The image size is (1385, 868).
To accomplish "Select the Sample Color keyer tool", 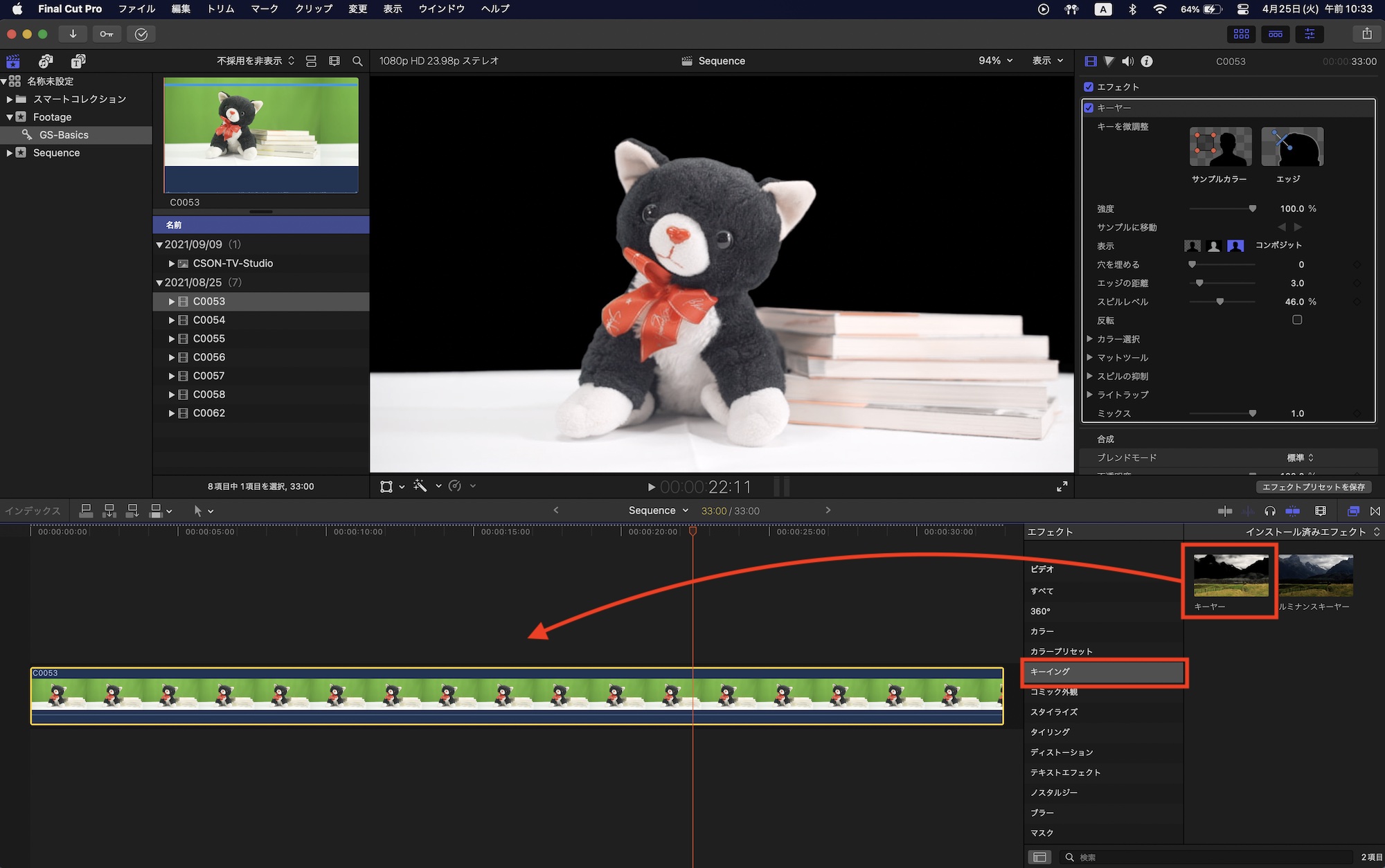I will pyautogui.click(x=1220, y=147).
